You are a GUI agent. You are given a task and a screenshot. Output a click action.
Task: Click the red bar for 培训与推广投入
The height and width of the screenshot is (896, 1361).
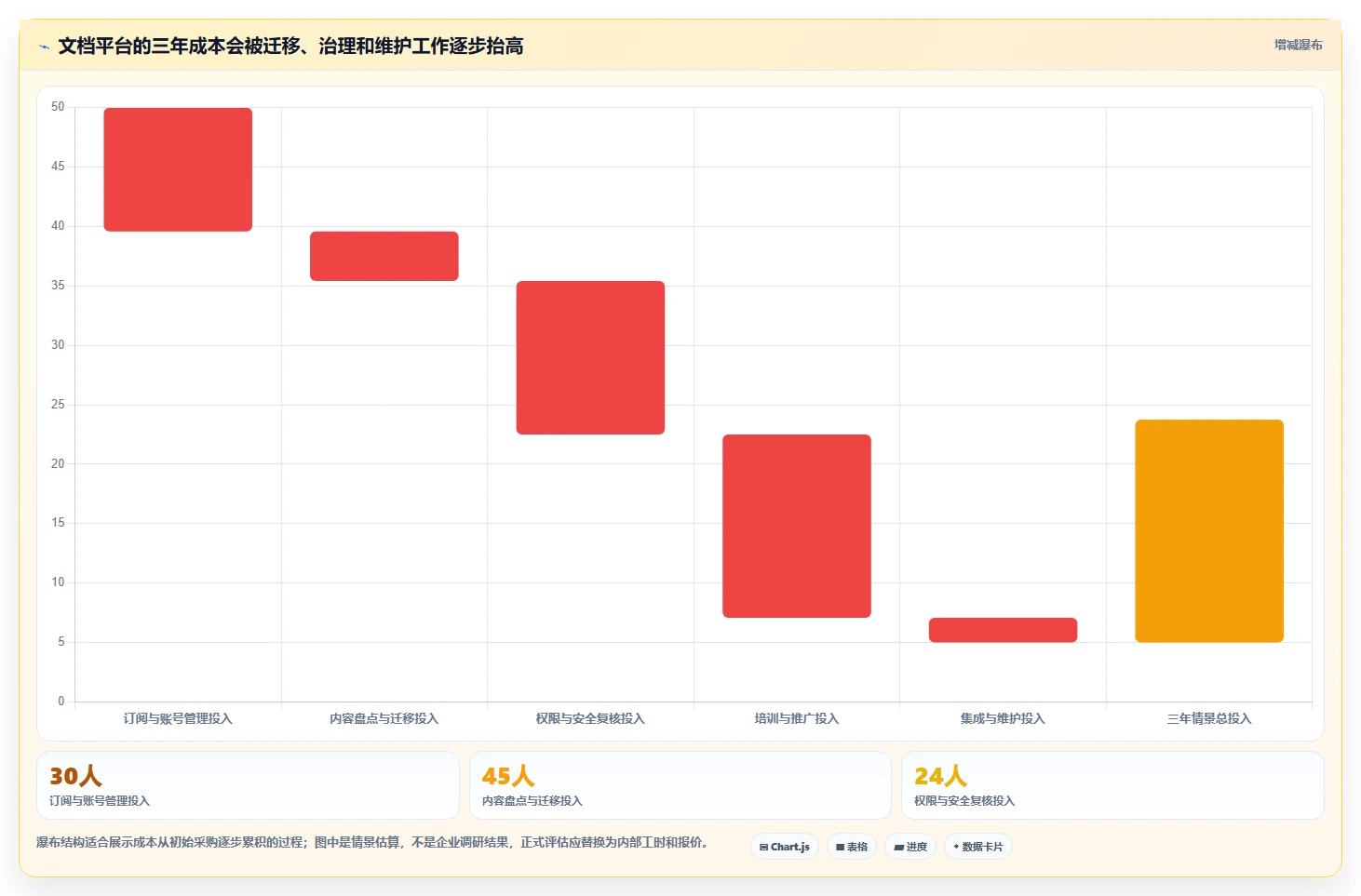point(797,526)
